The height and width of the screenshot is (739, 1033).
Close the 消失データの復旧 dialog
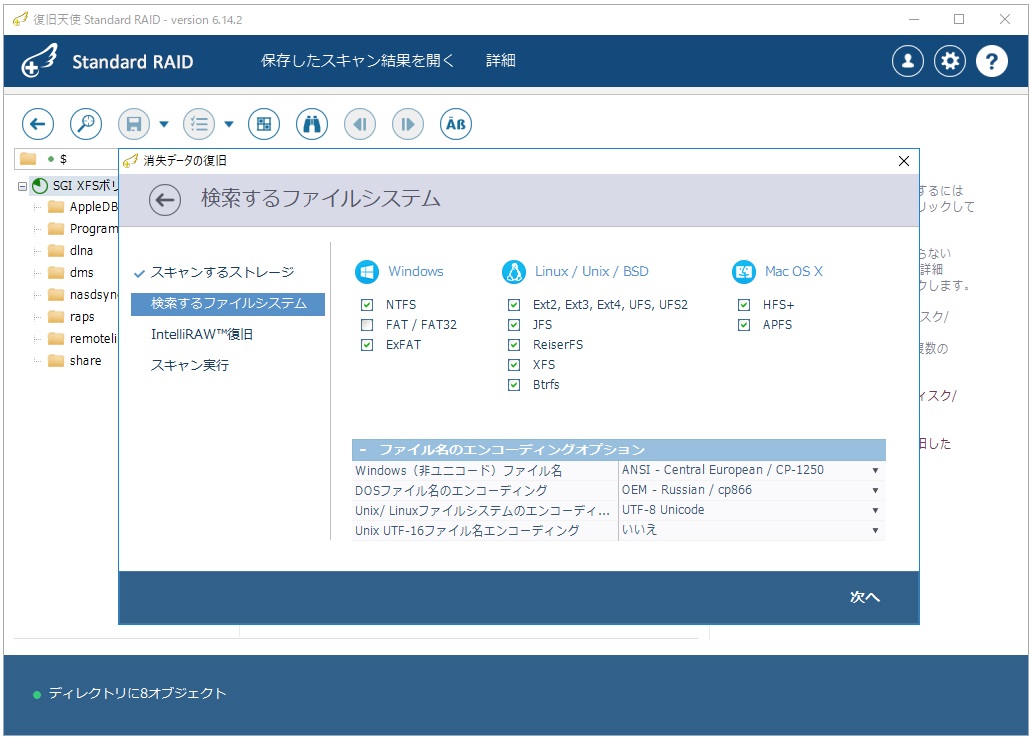[904, 161]
